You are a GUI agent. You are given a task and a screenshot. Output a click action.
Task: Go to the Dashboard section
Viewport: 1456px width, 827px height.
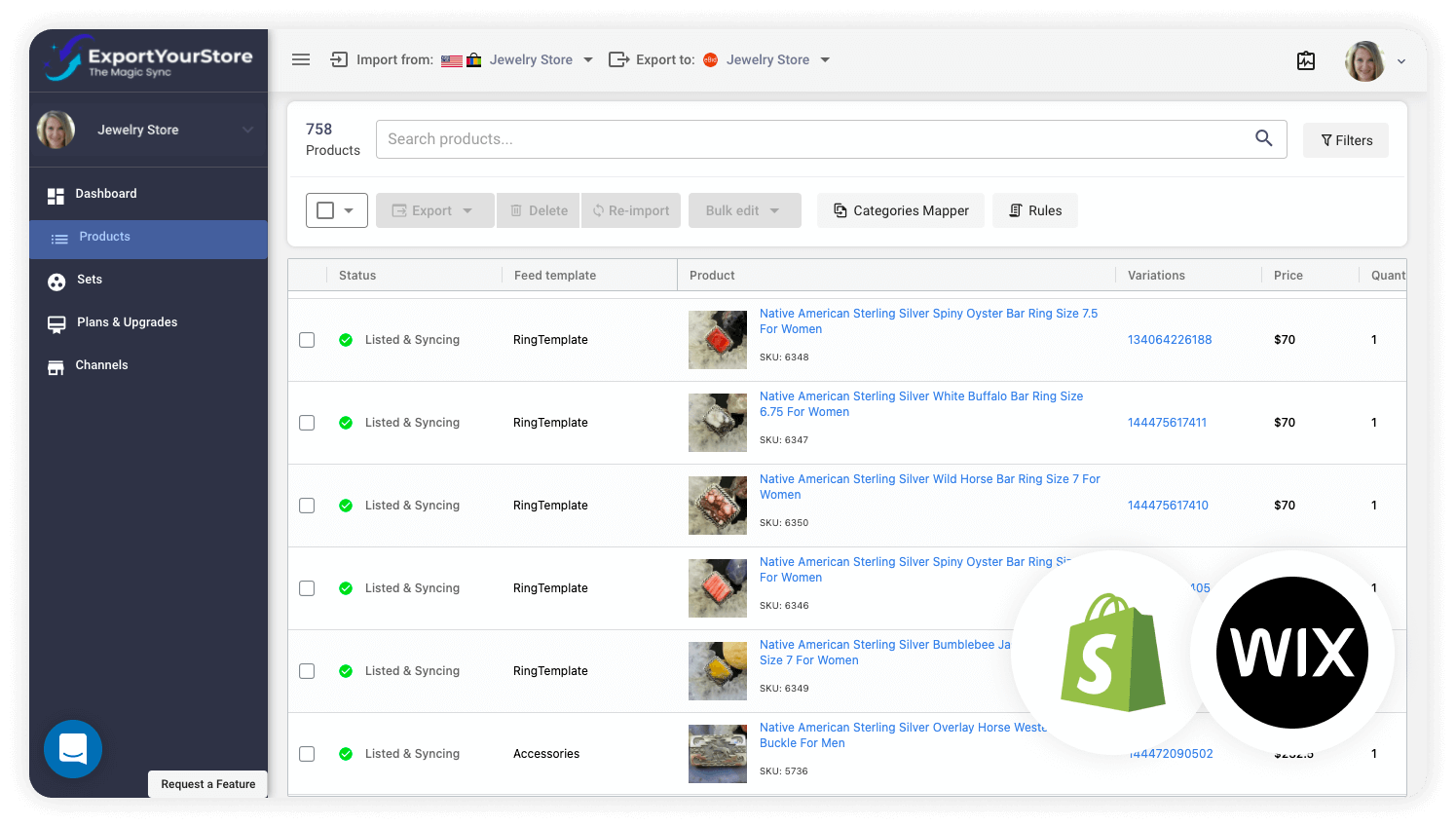click(105, 194)
